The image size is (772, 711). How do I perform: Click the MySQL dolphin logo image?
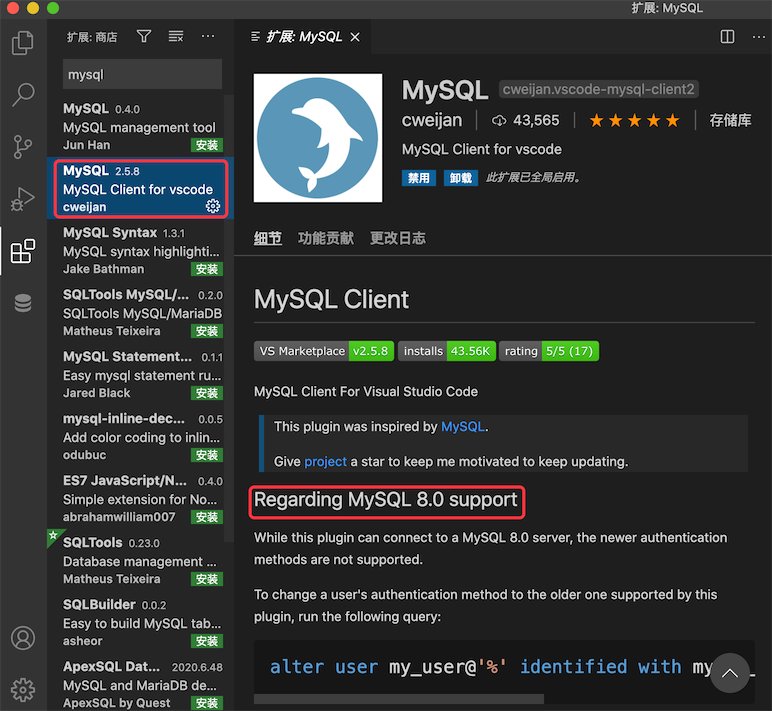[318, 138]
